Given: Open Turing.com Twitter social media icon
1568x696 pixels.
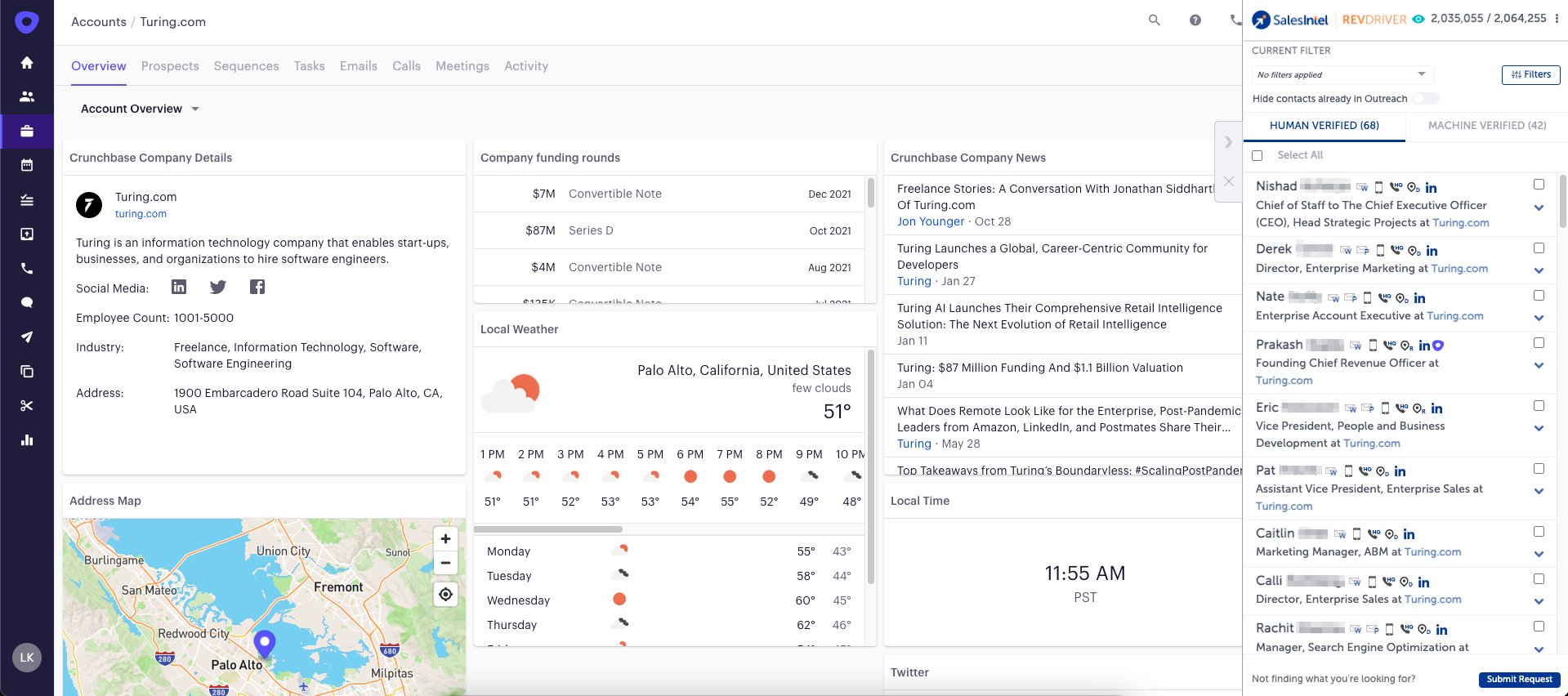Looking at the screenshot, I should [217, 287].
